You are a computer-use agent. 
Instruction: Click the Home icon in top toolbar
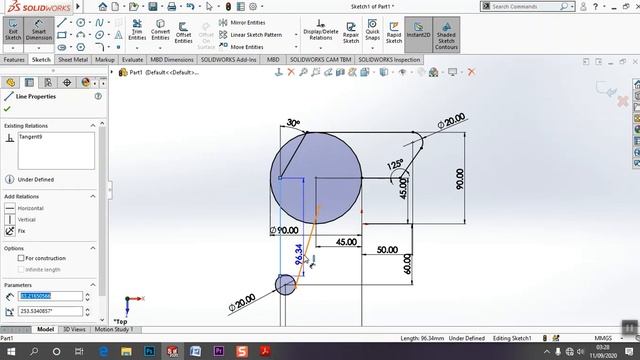point(103,6)
